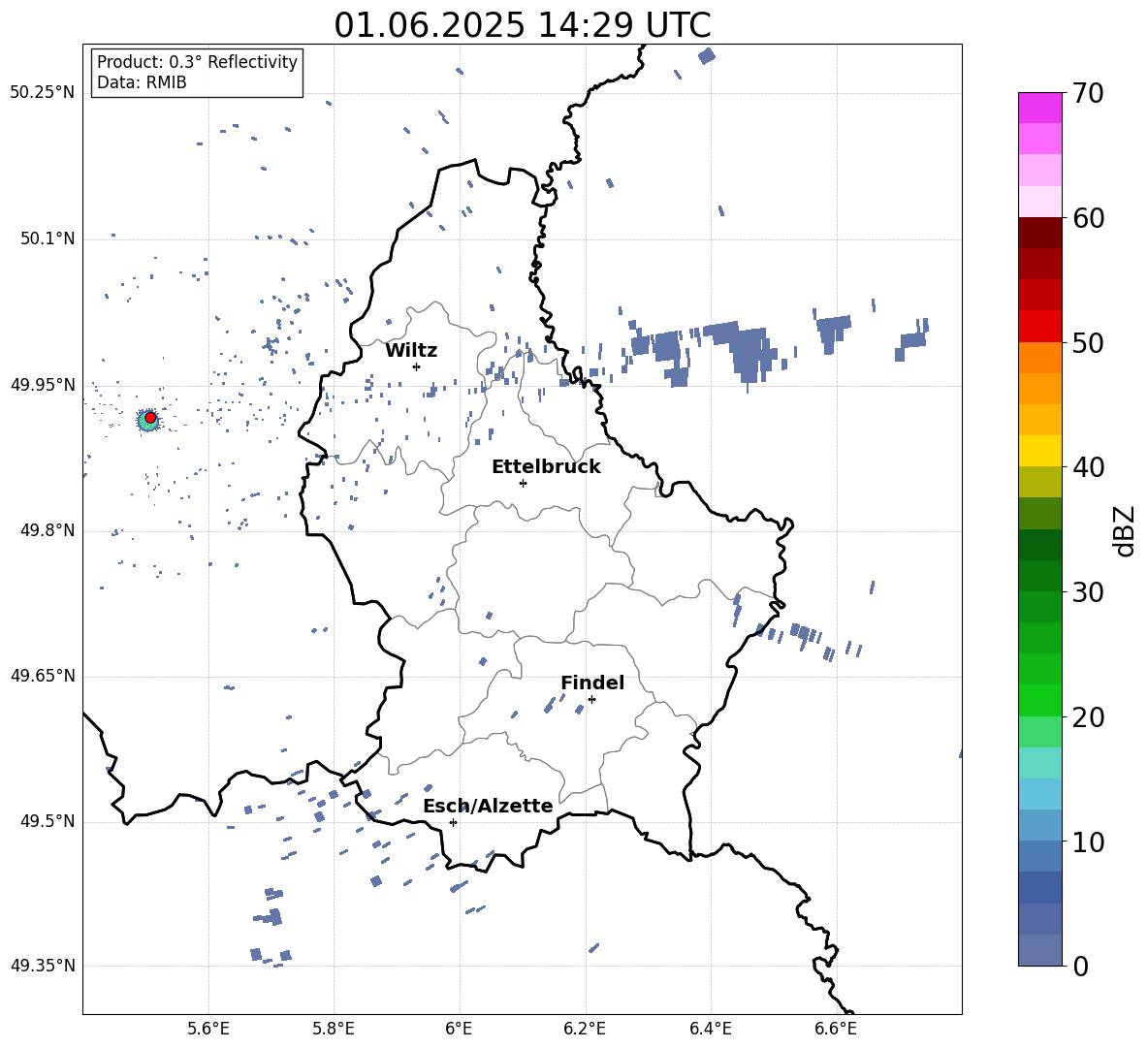Screen dimensions: 1148x1048
Task: Click the 5.6°E longitude label
Action: tap(208, 1029)
